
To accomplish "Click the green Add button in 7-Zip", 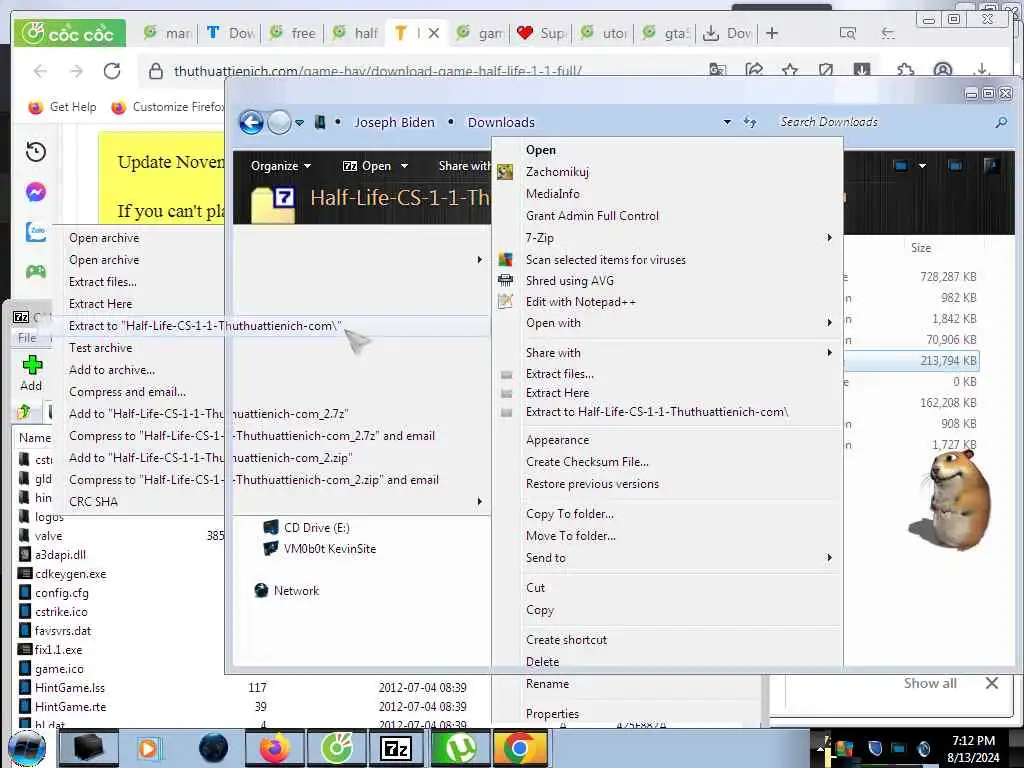I will (x=31, y=374).
